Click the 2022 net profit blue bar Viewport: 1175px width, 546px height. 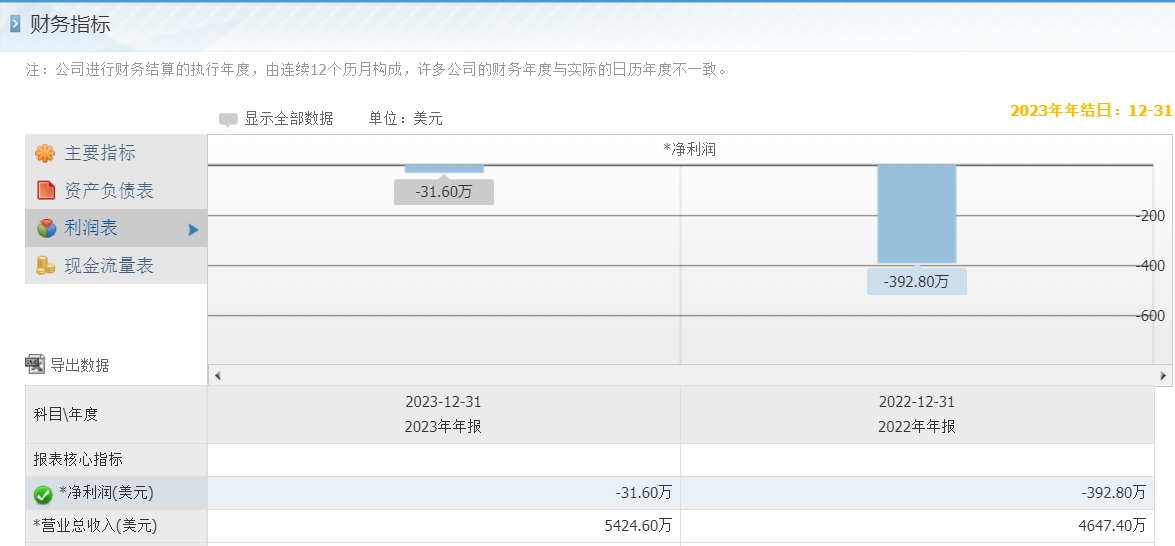tap(916, 214)
